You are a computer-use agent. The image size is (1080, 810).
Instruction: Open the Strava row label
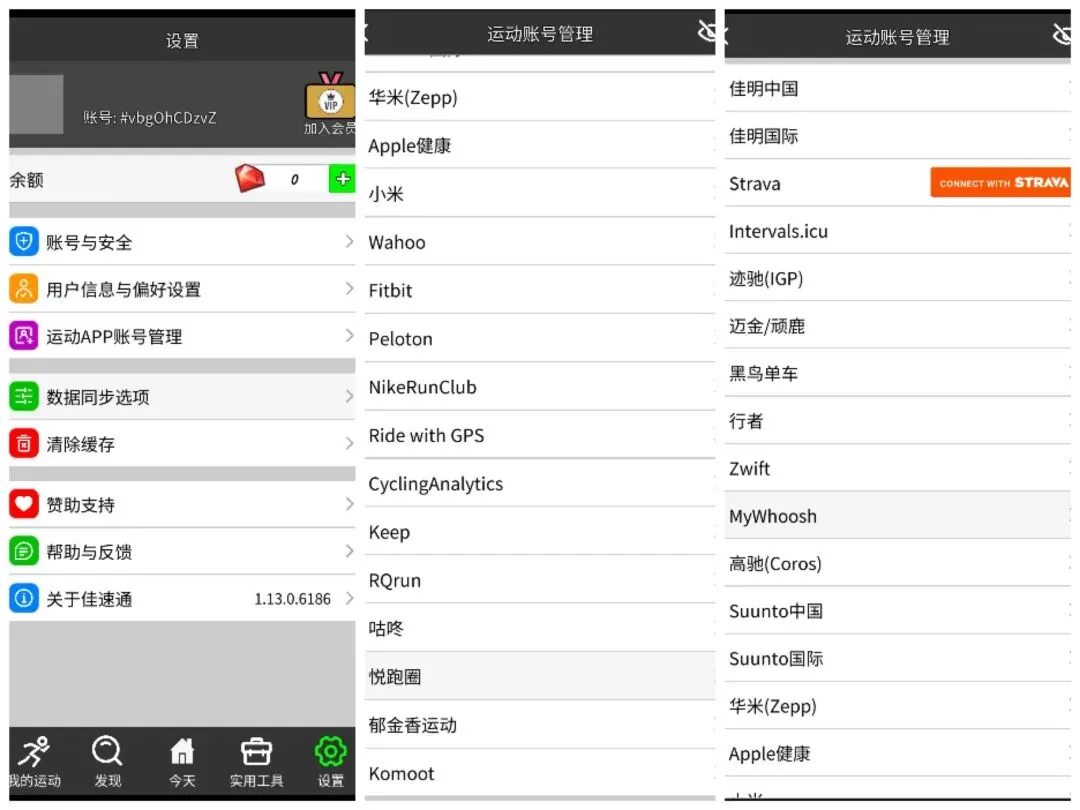(x=755, y=184)
